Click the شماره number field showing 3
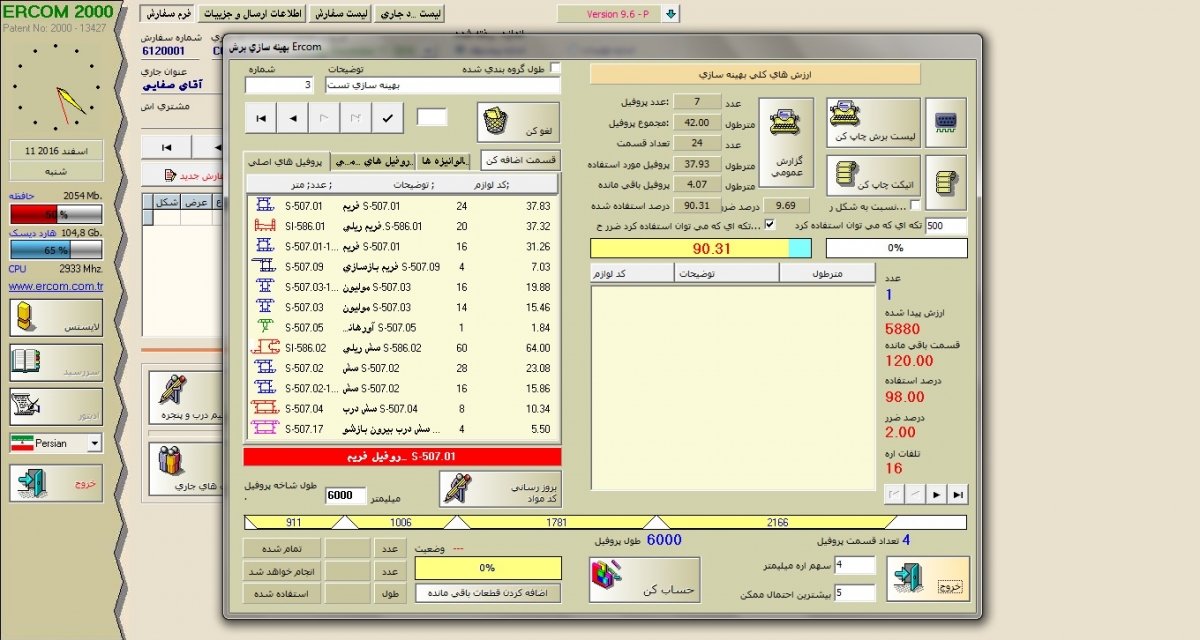1200x640 pixels. [x=278, y=86]
